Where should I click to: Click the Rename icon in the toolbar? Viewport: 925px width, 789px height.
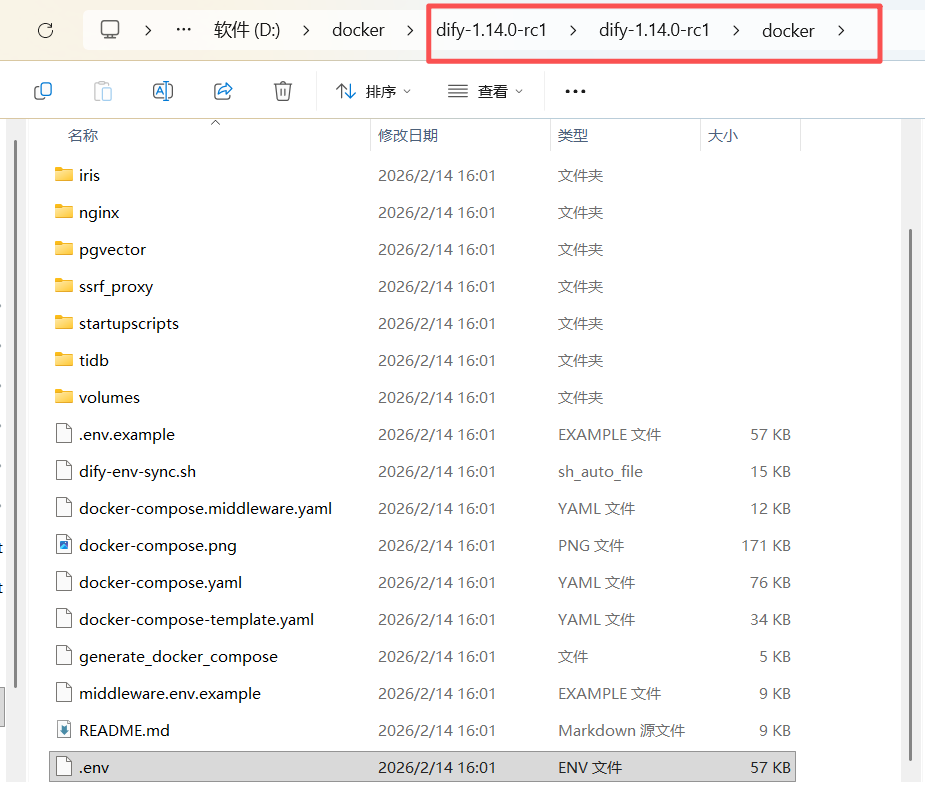[163, 91]
